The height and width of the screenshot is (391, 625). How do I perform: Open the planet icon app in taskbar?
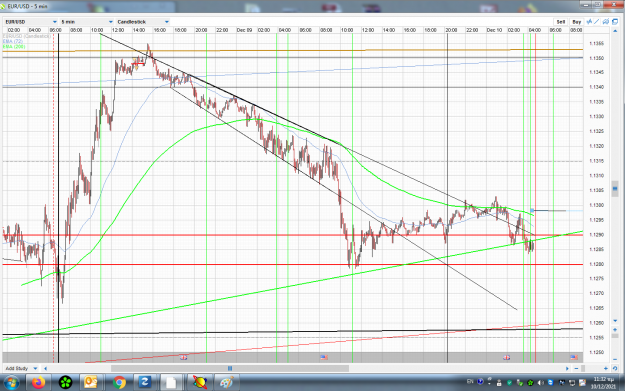point(199,383)
